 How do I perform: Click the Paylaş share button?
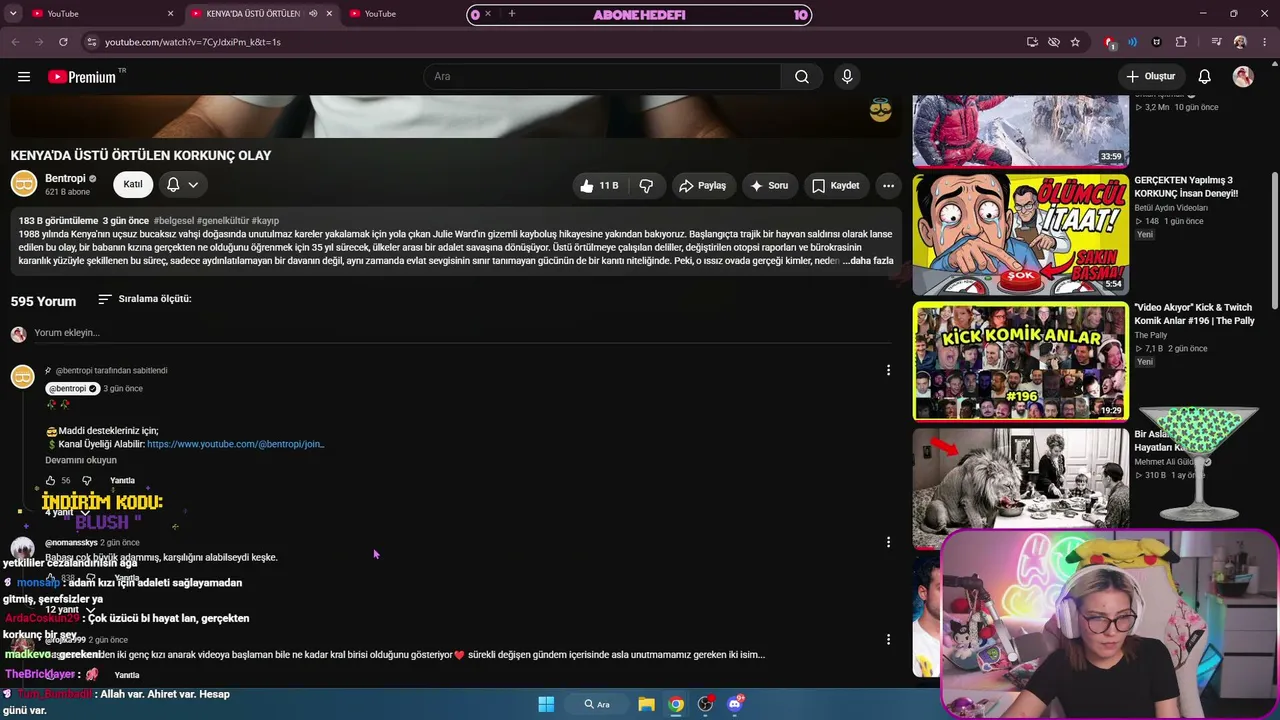pos(702,186)
